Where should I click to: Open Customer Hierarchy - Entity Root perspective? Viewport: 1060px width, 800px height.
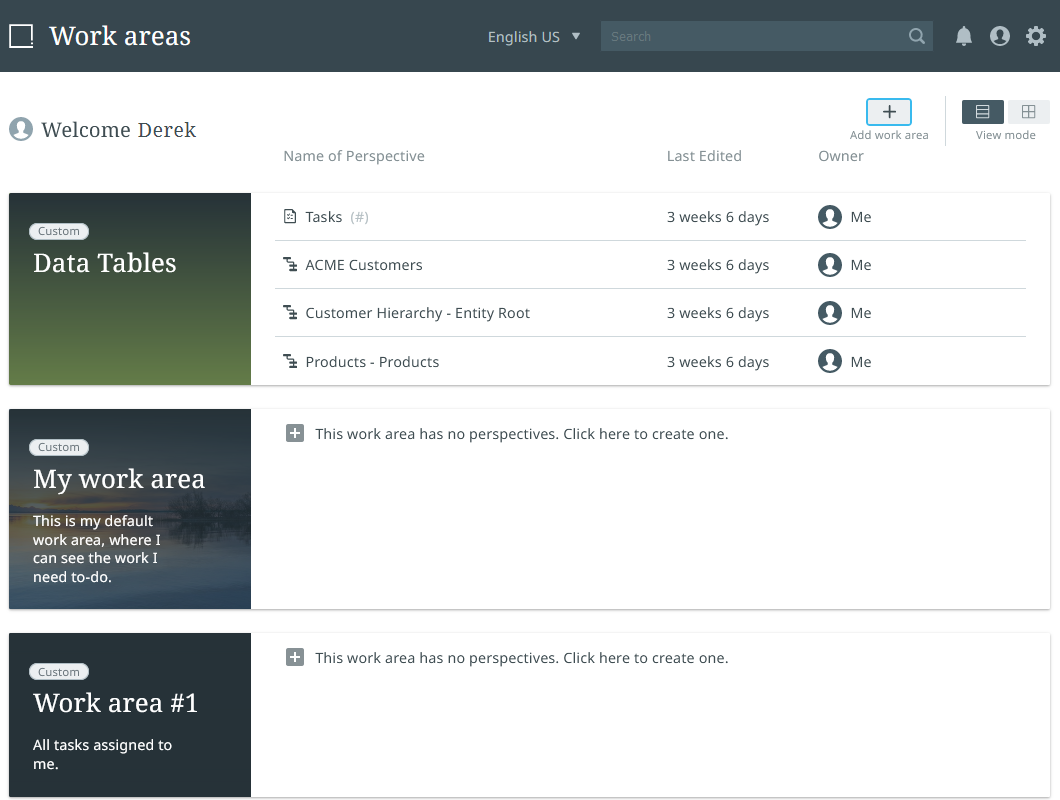tap(417, 313)
